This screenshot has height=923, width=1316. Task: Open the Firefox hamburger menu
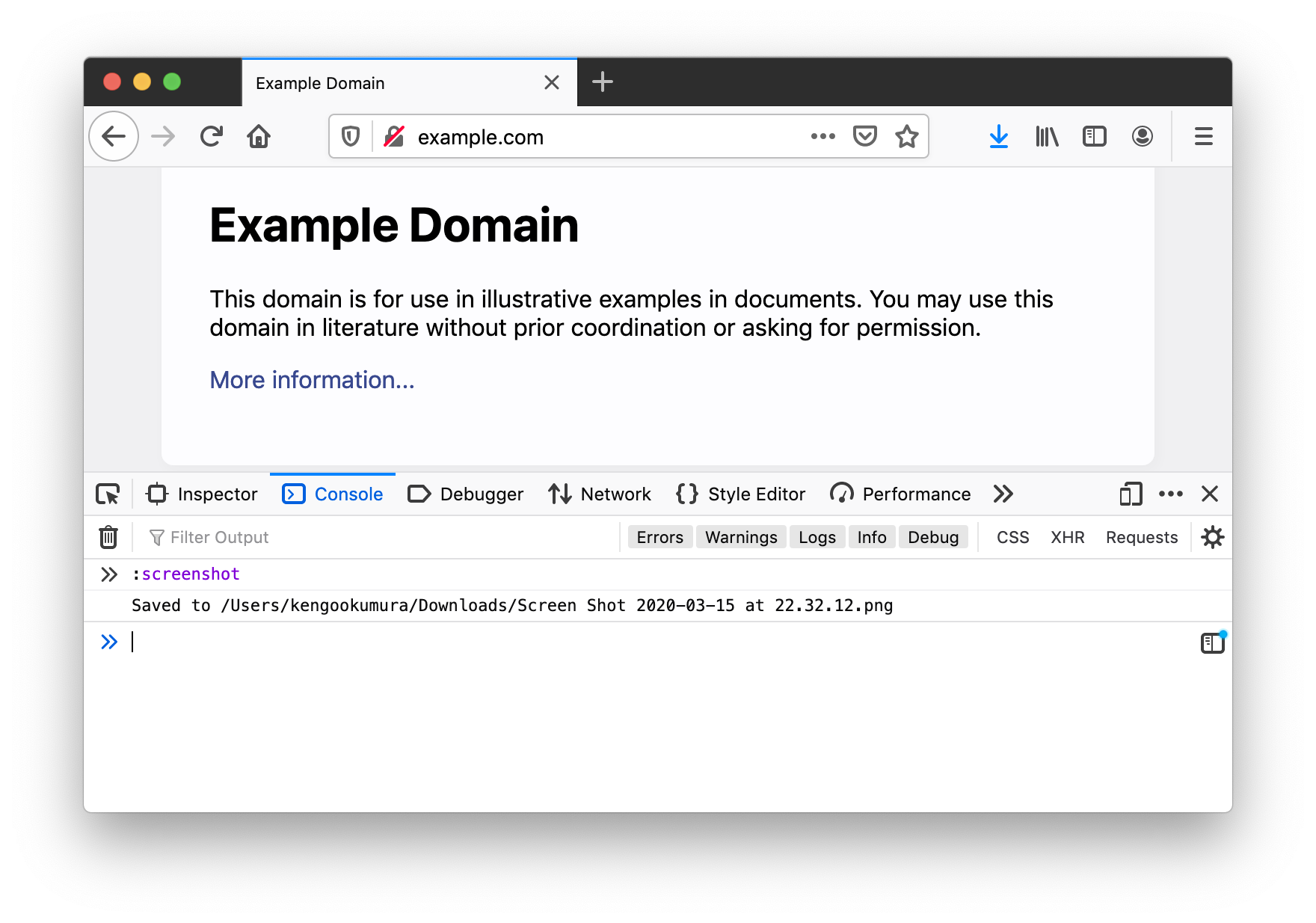[x=1204, y=136]
